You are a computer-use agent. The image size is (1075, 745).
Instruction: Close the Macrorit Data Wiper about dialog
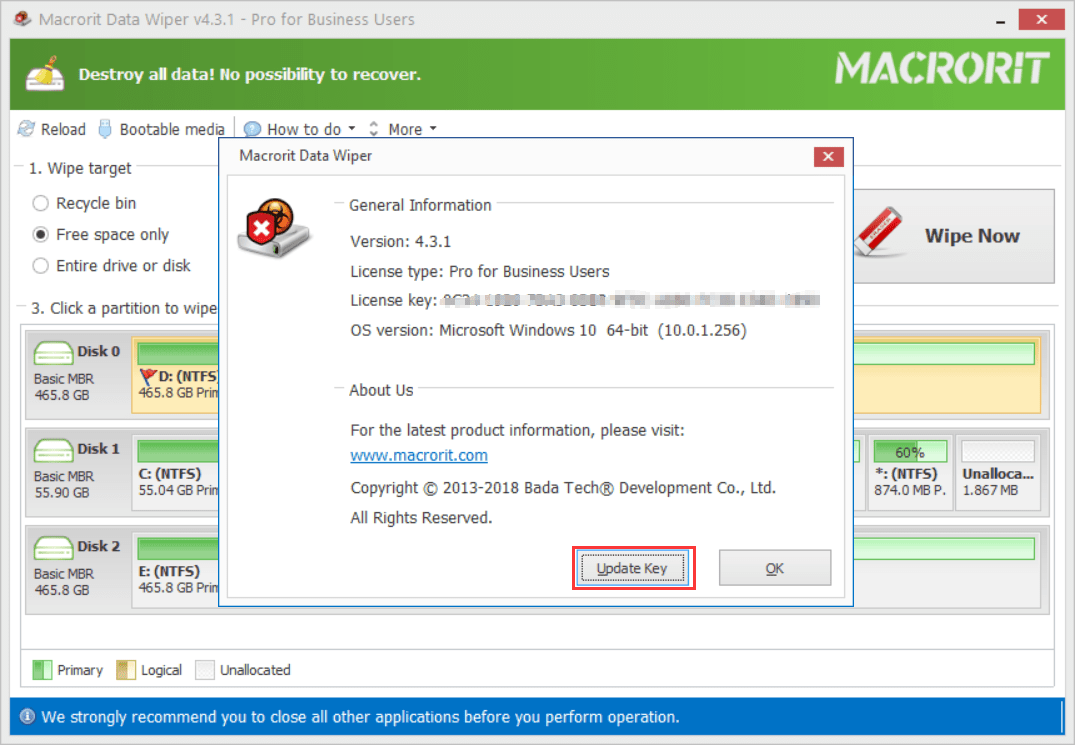[x=828, y=156]
